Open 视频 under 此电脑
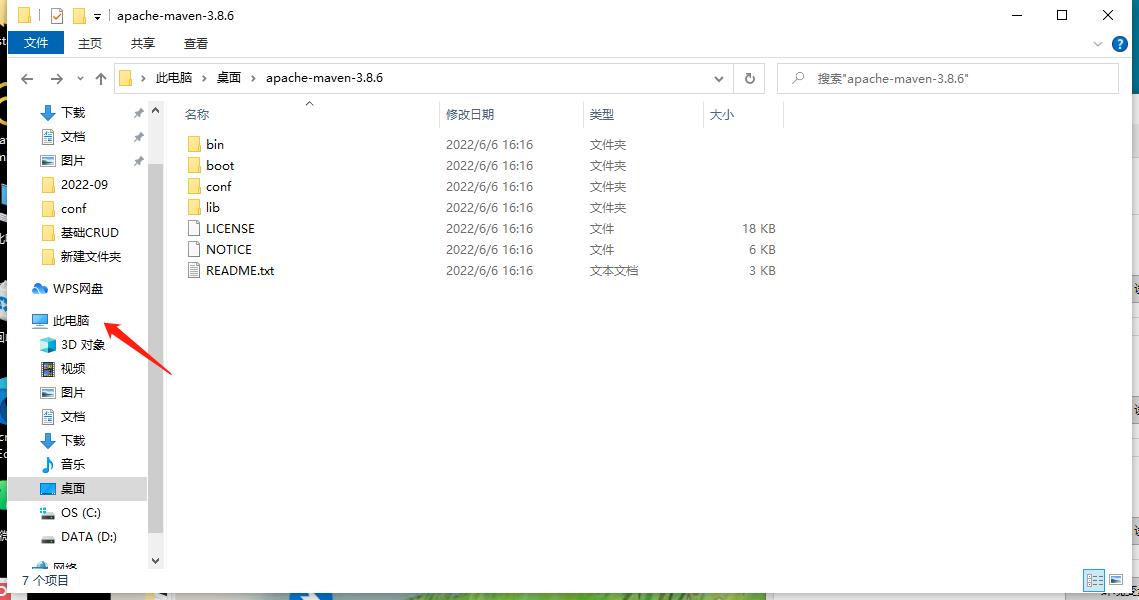Viewport: 1139px width, 600px height. coord(72,368)
